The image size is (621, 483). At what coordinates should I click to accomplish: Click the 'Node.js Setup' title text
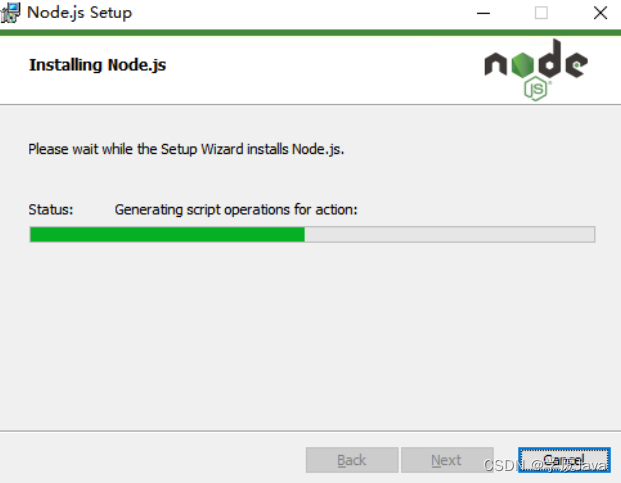pyautogui.click(x=79, y=12)
